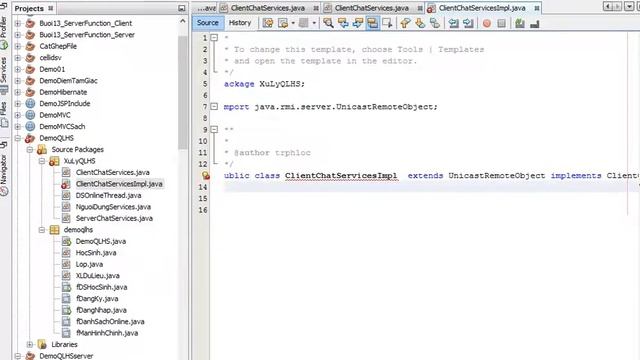Screen dimensions: 640x360
Task: Open the Profiler side tab
Action: [4, 32]
